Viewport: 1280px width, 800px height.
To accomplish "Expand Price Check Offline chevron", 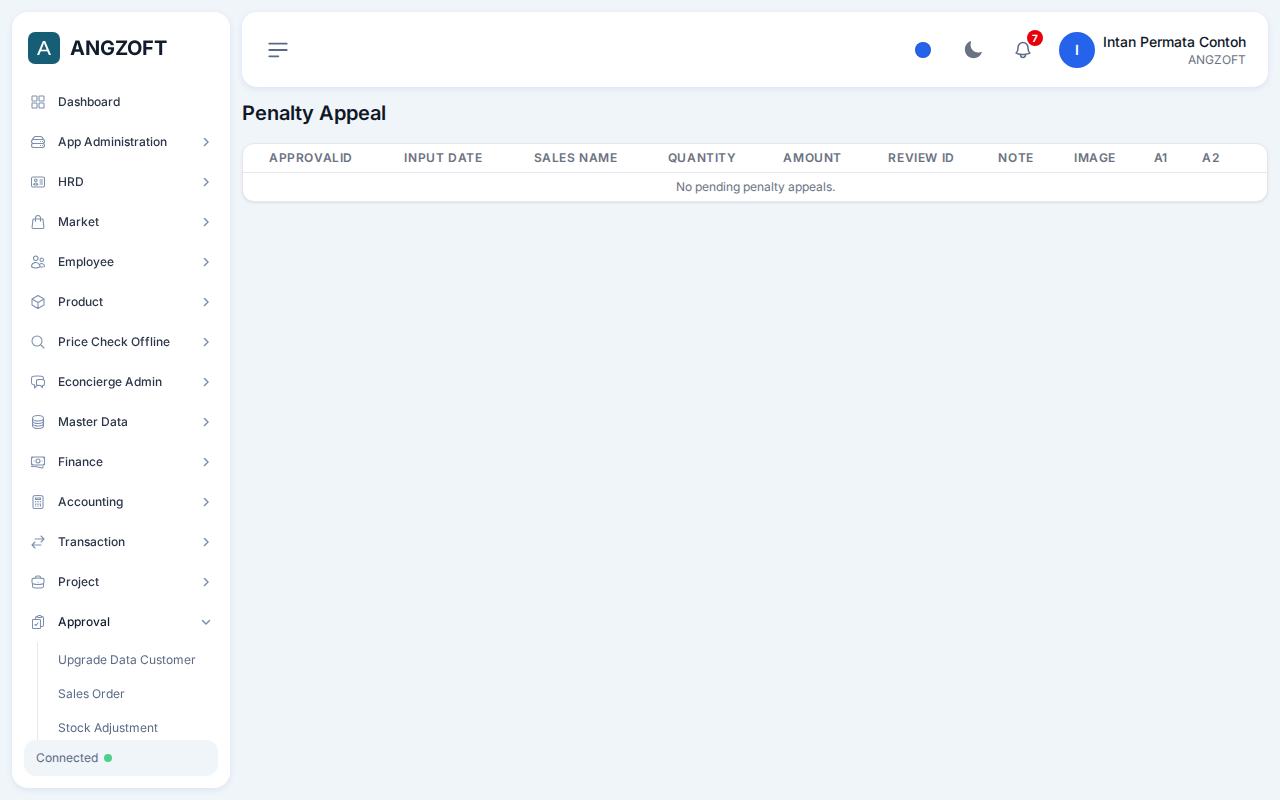I will click(x=206, y=342).
